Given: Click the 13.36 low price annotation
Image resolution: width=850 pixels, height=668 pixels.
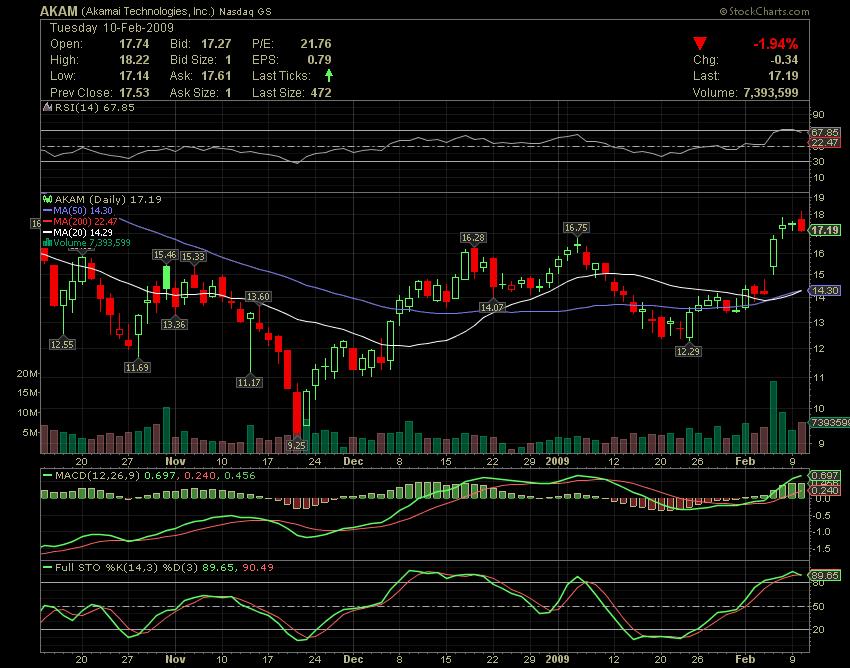Looking at the screenshot, I should click(174, 325).
